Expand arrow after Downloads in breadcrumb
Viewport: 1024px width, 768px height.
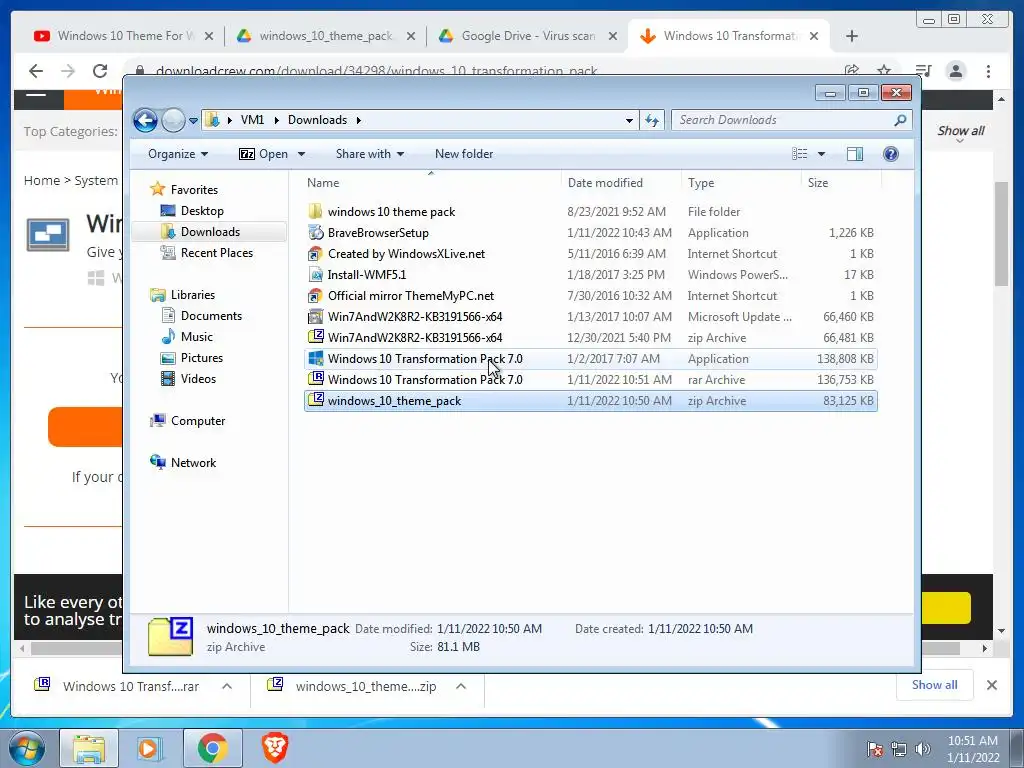pos(359,120)
